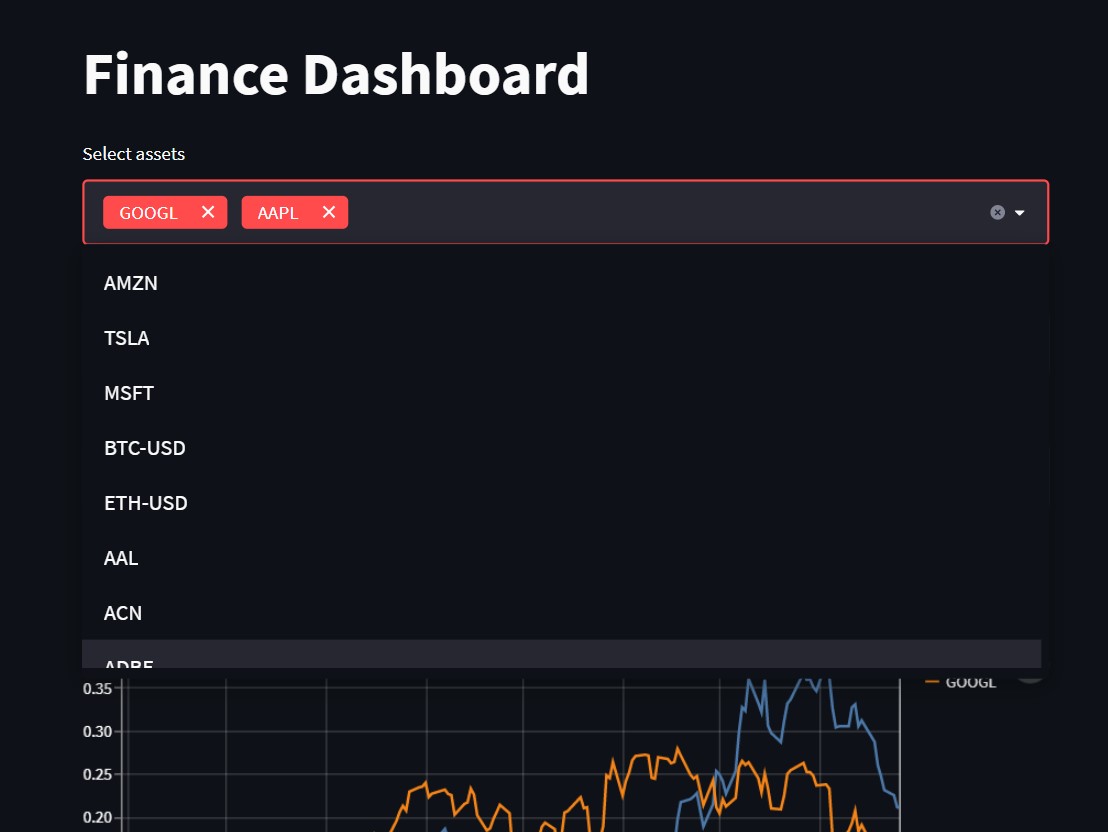Image resolution: width=1108 pixels, height=832 pixels.
Task: Clear all selected assets
Action: 997,213
